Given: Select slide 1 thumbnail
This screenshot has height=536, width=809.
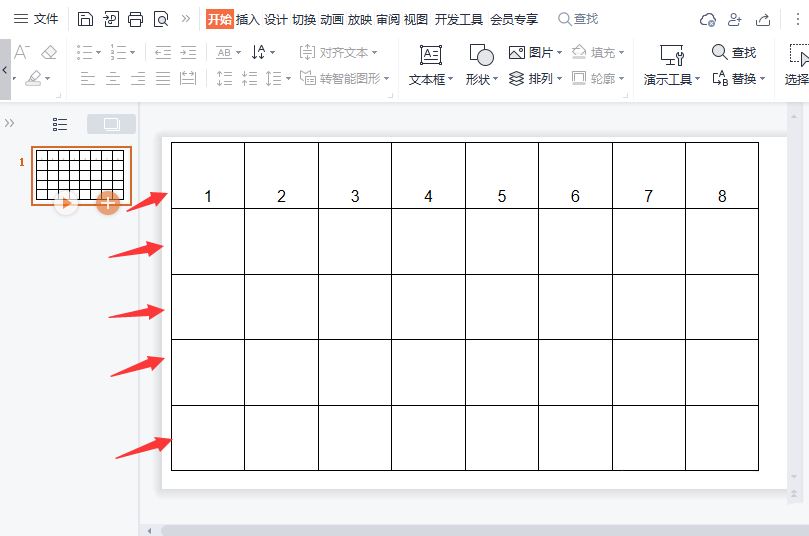Looking at the screenshot, I should tap(81, 172).
